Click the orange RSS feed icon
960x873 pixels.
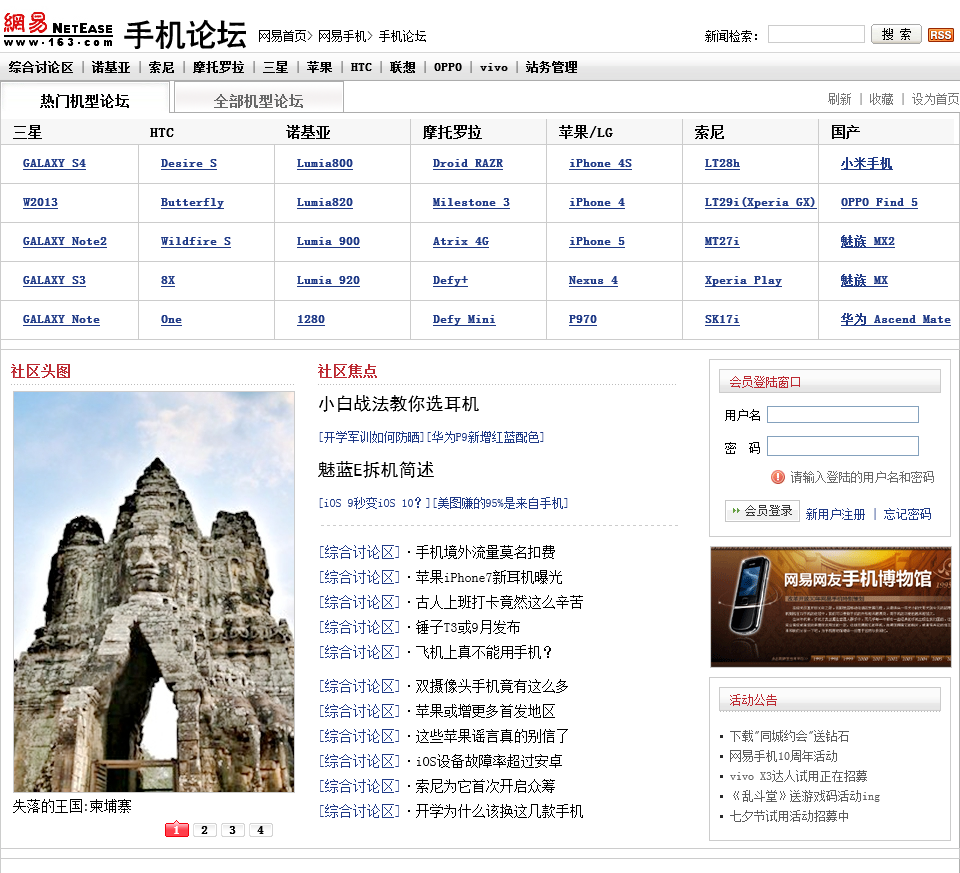[940, 35]
